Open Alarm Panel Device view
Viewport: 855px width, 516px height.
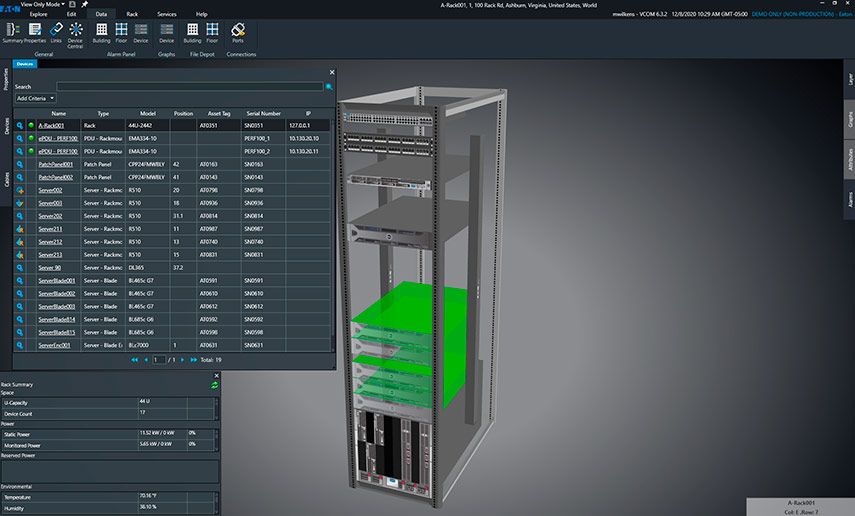141,33
